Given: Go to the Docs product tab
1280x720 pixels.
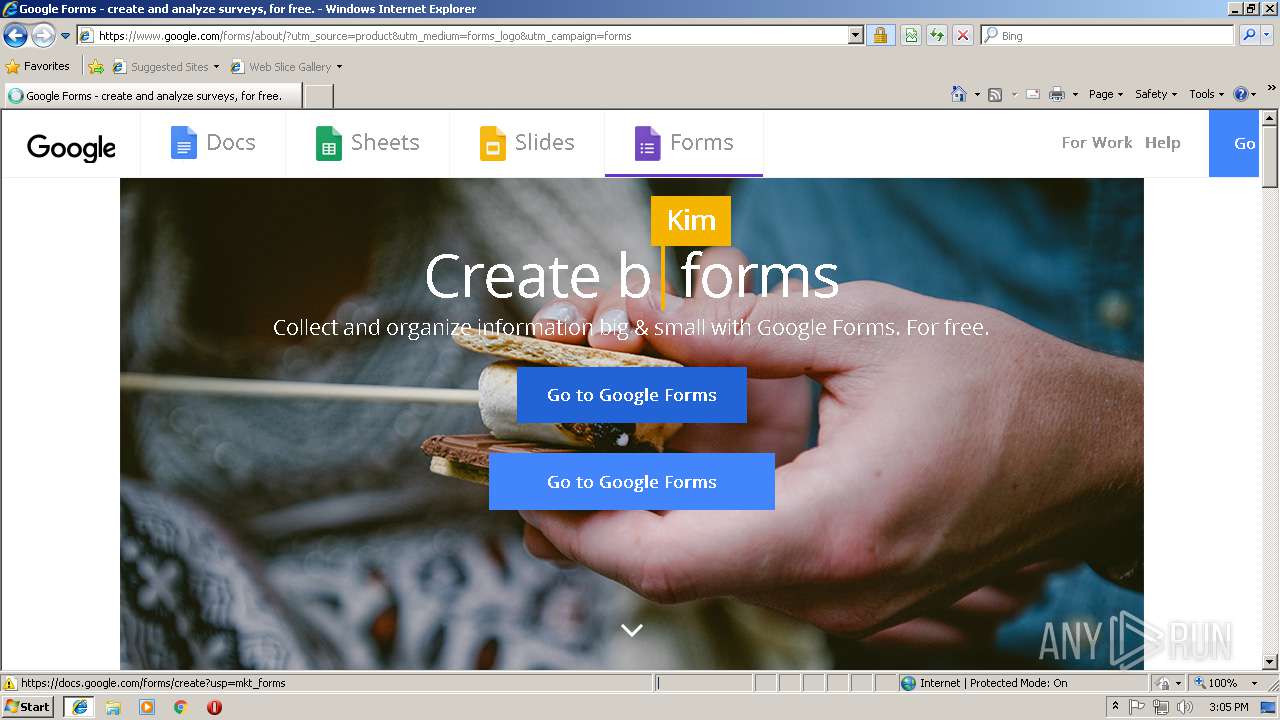Looking at the screenshot, I should click(x=213, y=143).
